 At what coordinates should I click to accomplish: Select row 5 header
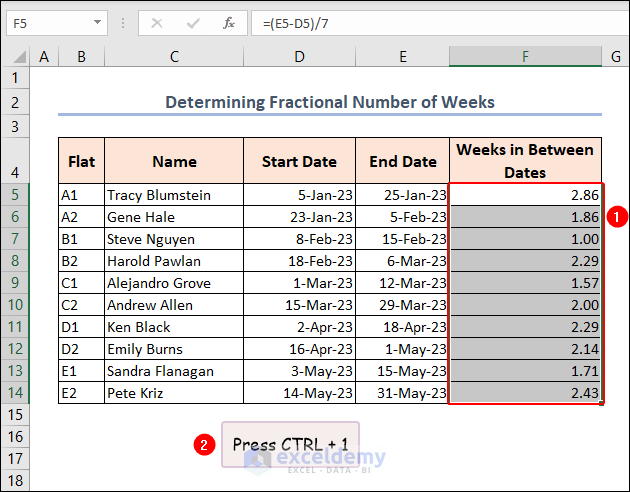pos(16,195)
